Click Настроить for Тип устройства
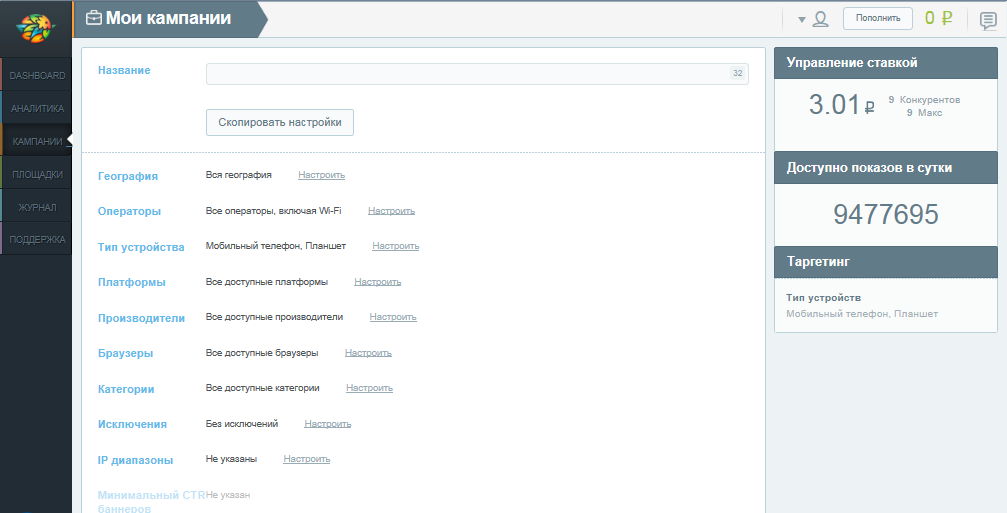Viewport: 1007px width, 513px height. [x=396, y=246]
